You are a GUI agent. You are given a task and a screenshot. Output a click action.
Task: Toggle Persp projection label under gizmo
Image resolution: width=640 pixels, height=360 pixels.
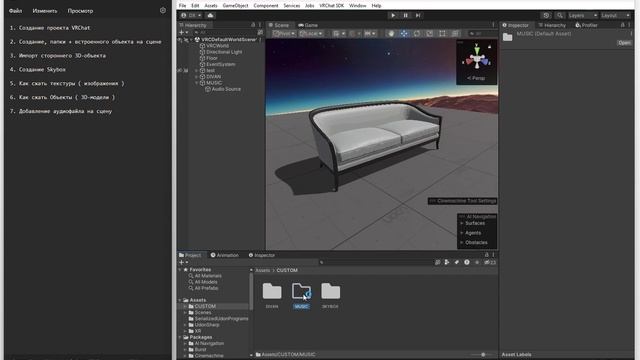[x=476, y=78]
